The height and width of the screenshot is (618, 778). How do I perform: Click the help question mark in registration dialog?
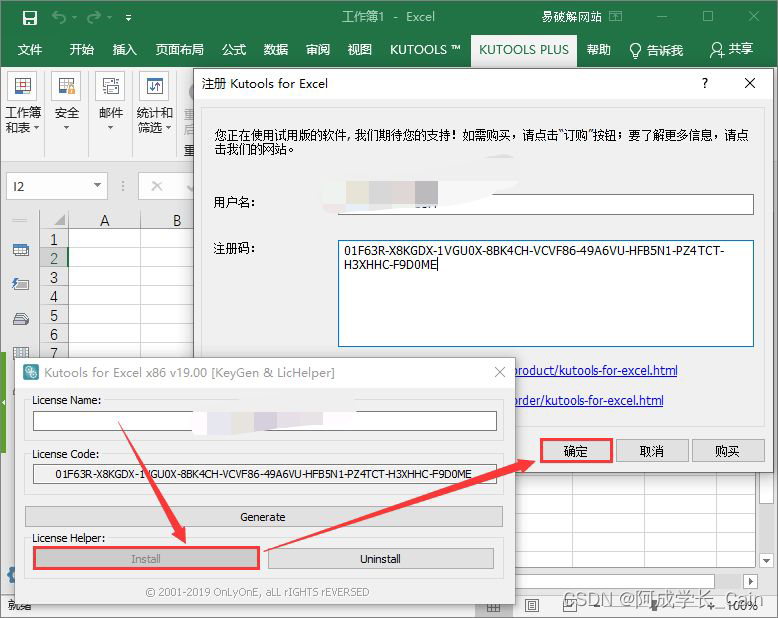click(x=705, y=83)
